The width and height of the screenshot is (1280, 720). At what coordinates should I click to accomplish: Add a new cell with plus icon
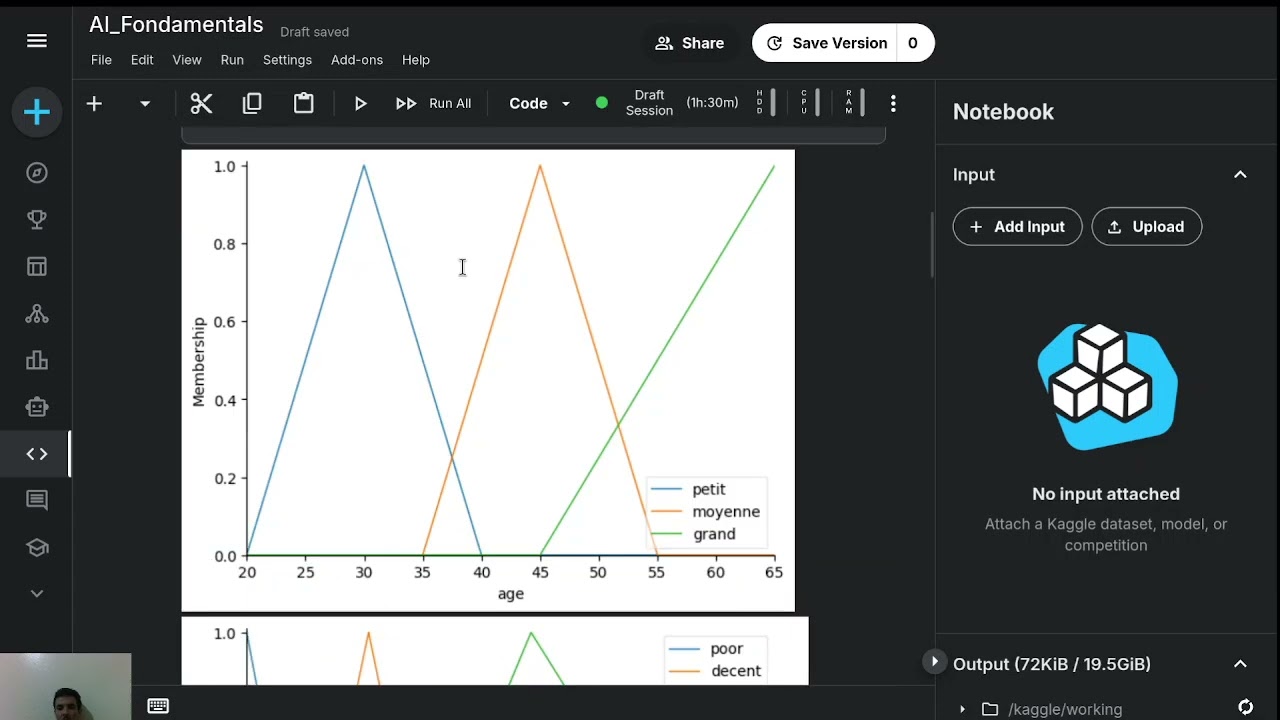point(94,103)
